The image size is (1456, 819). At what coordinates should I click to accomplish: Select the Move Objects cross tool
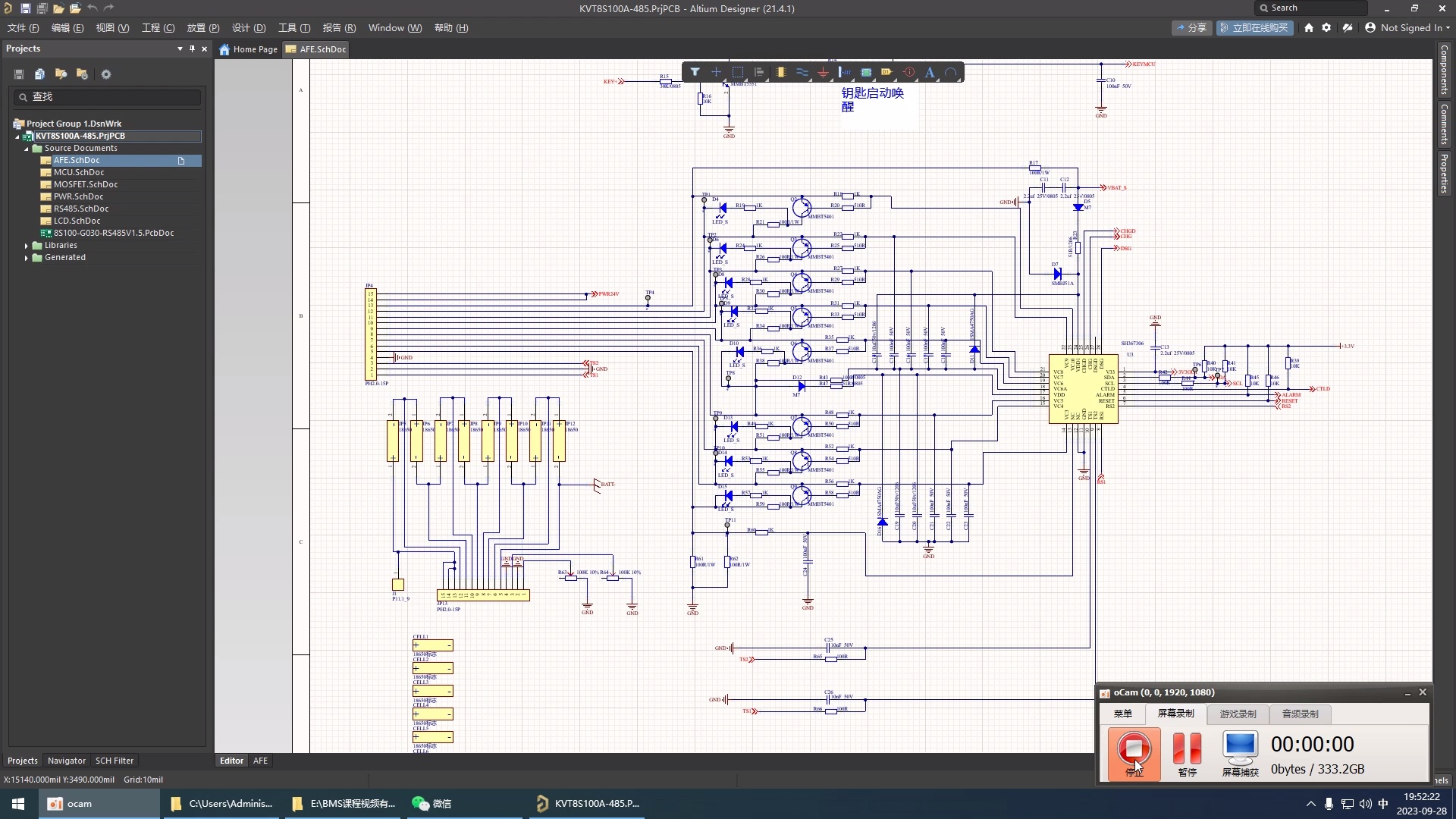[716, 72]
